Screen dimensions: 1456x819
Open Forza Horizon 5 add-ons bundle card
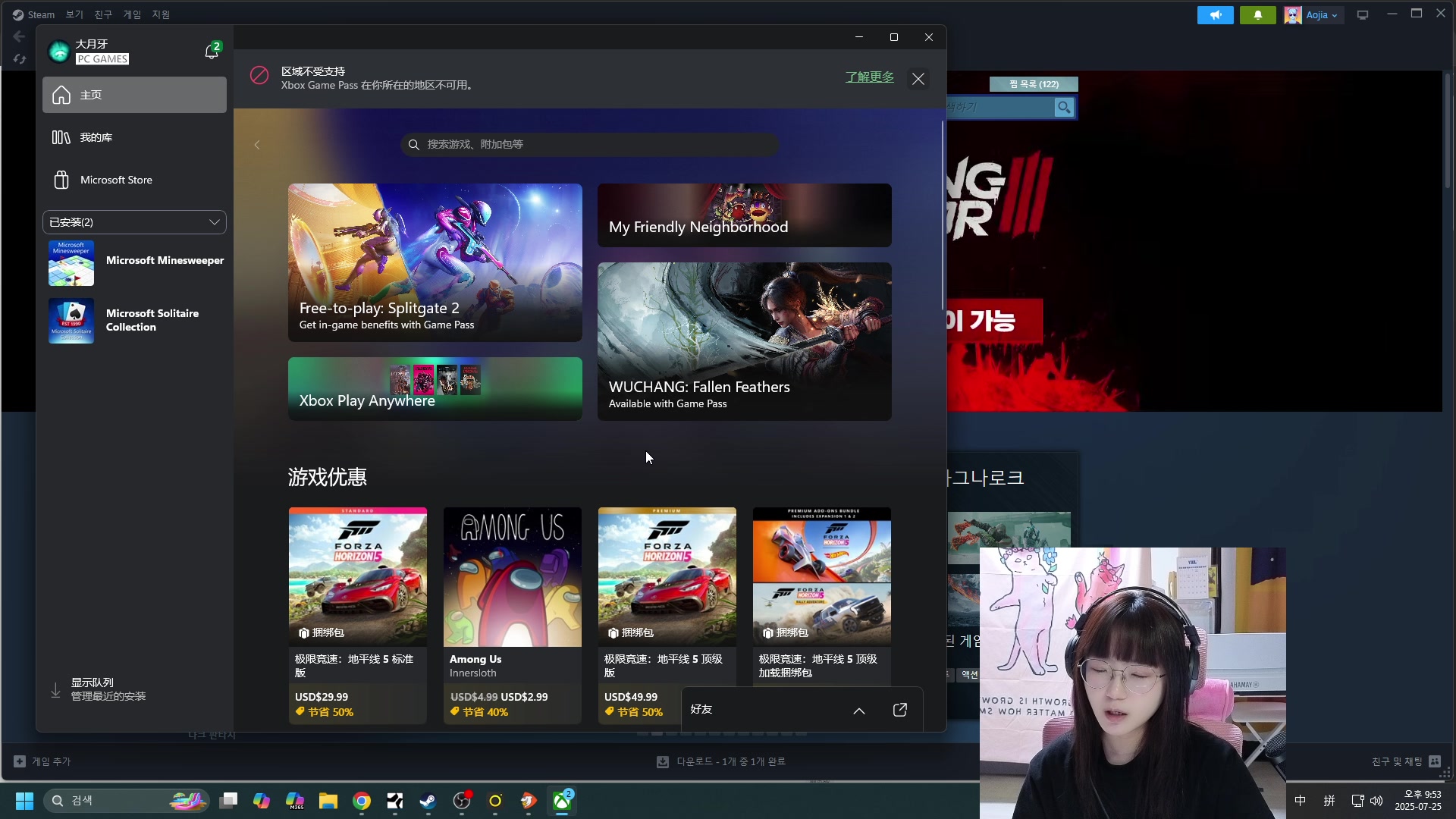coord(822,597)
